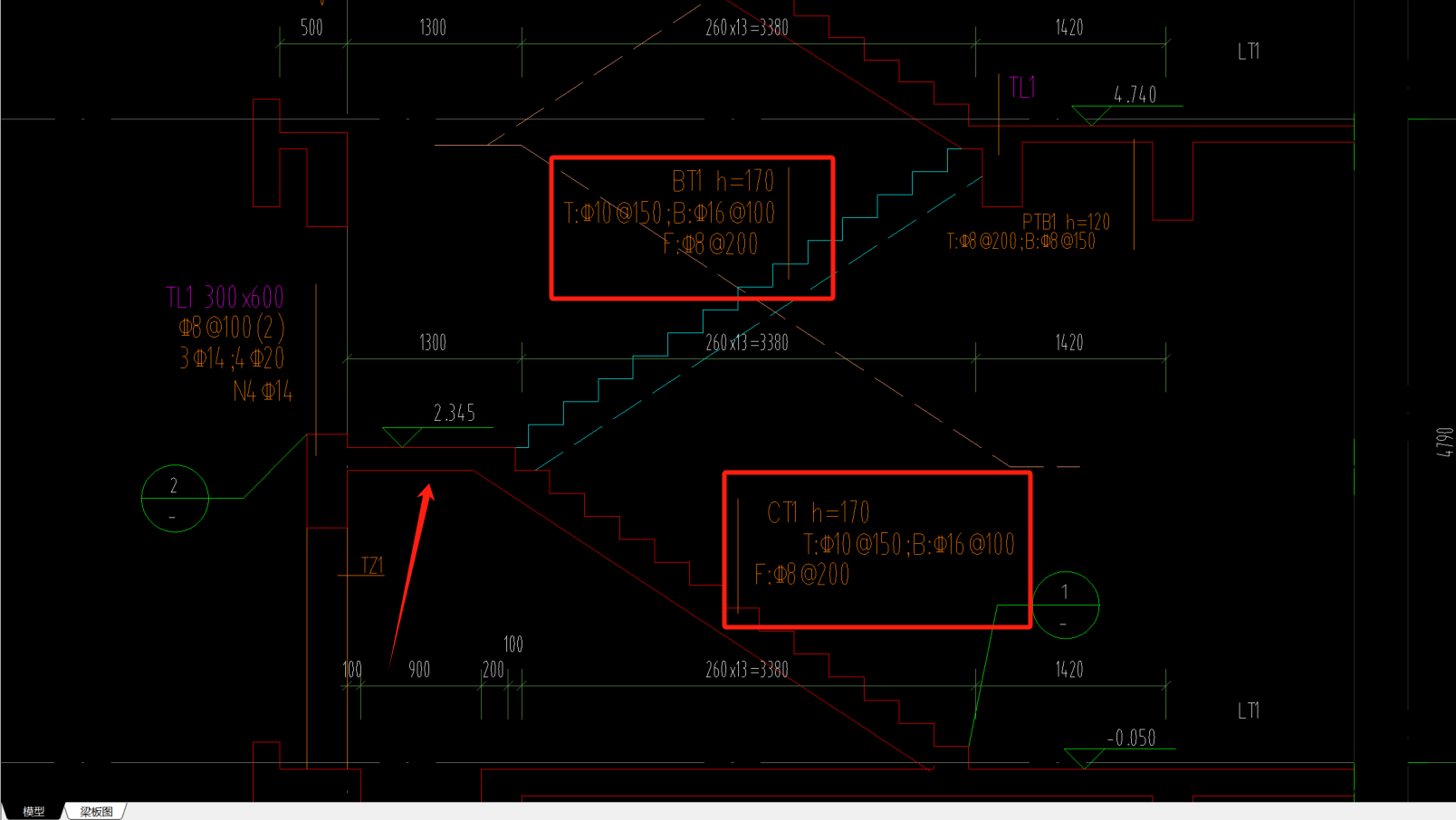Click the elevation triangle under 4.740
The height and width of the screenshot is (820, 1456).
click(x=1091, y=116)
